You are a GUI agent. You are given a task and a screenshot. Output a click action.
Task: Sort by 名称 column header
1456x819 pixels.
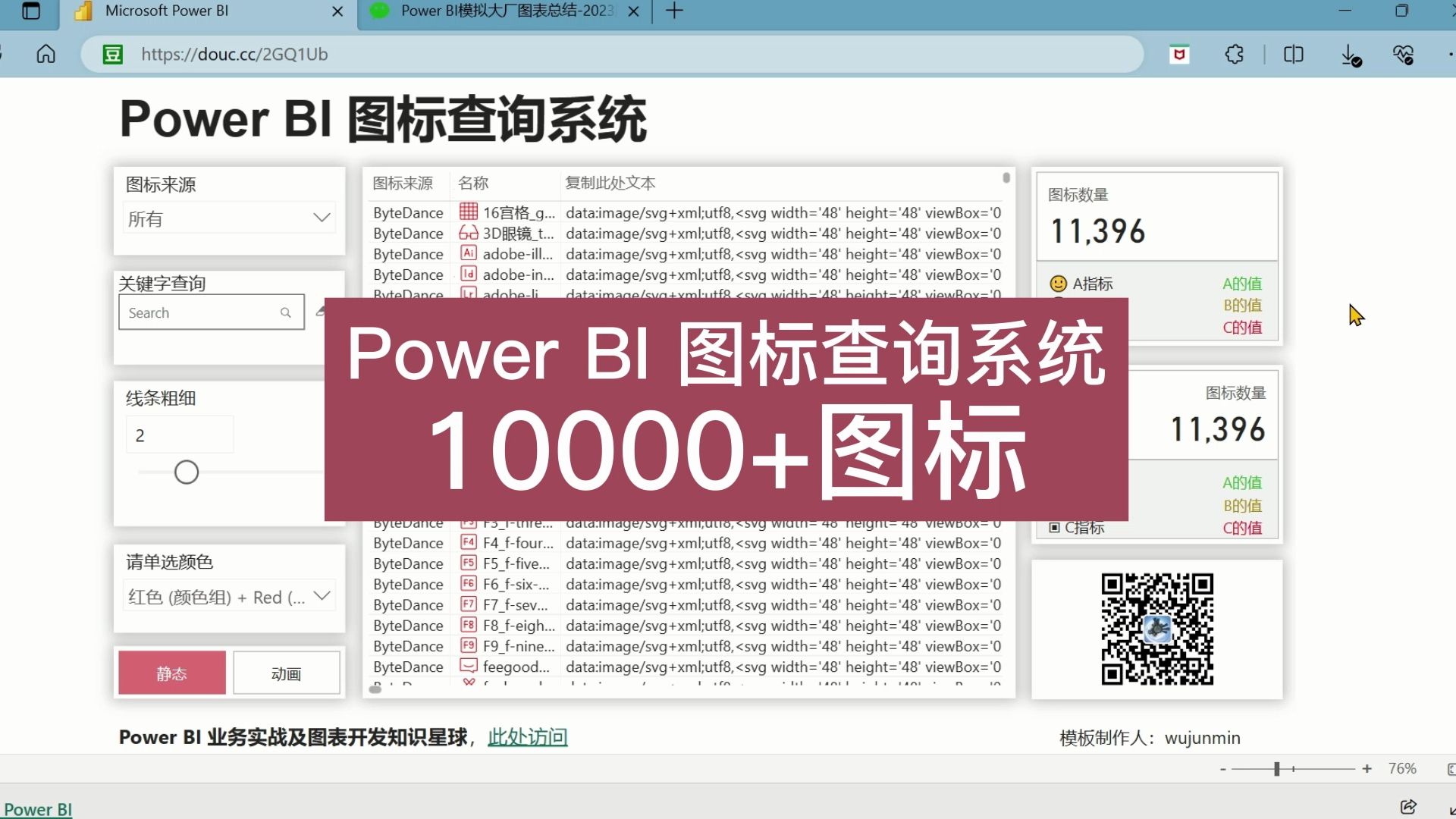(x=473, y=183)
